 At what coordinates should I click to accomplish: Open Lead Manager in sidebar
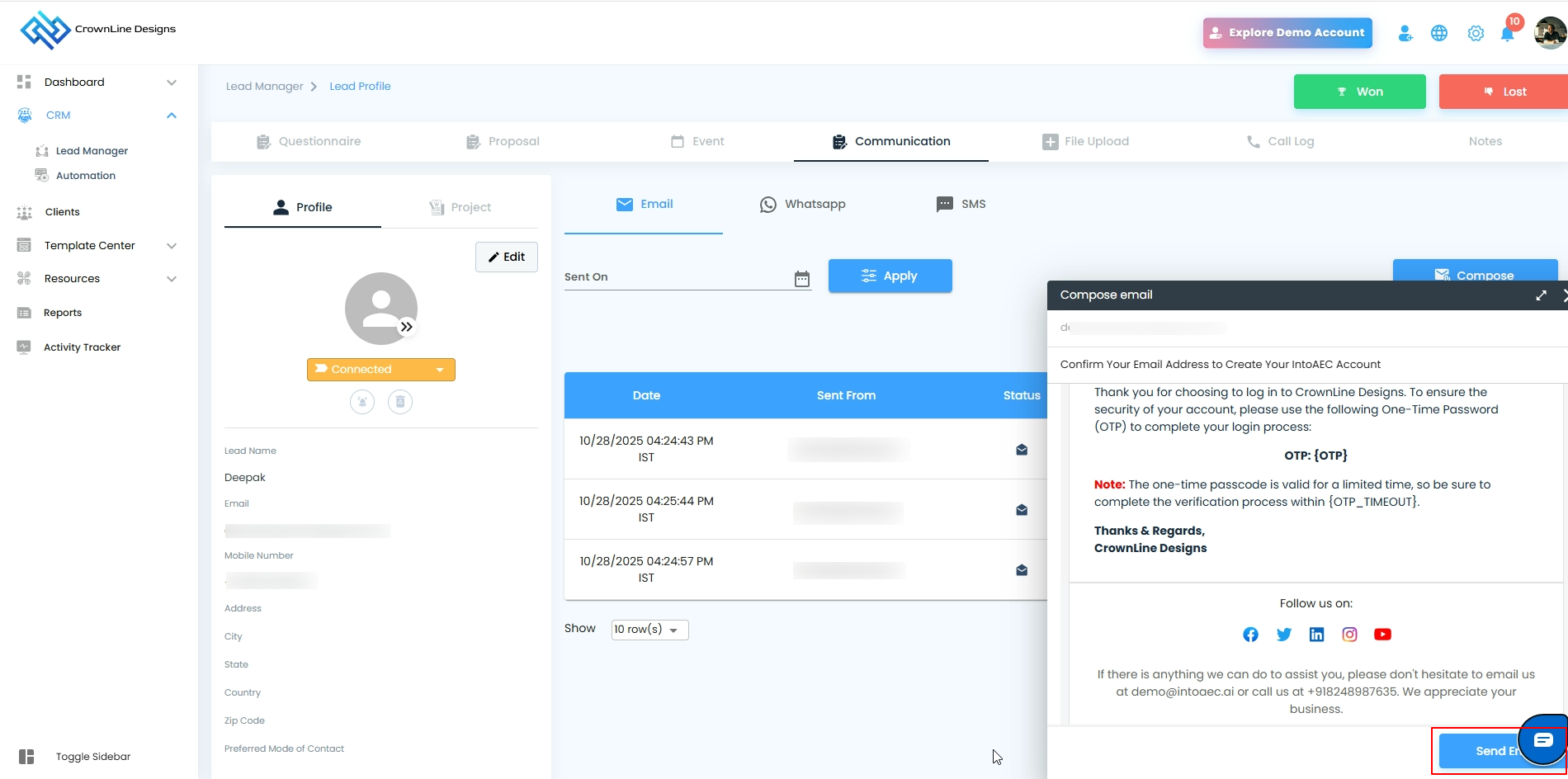pyautogui.click(x=92, y=151)
